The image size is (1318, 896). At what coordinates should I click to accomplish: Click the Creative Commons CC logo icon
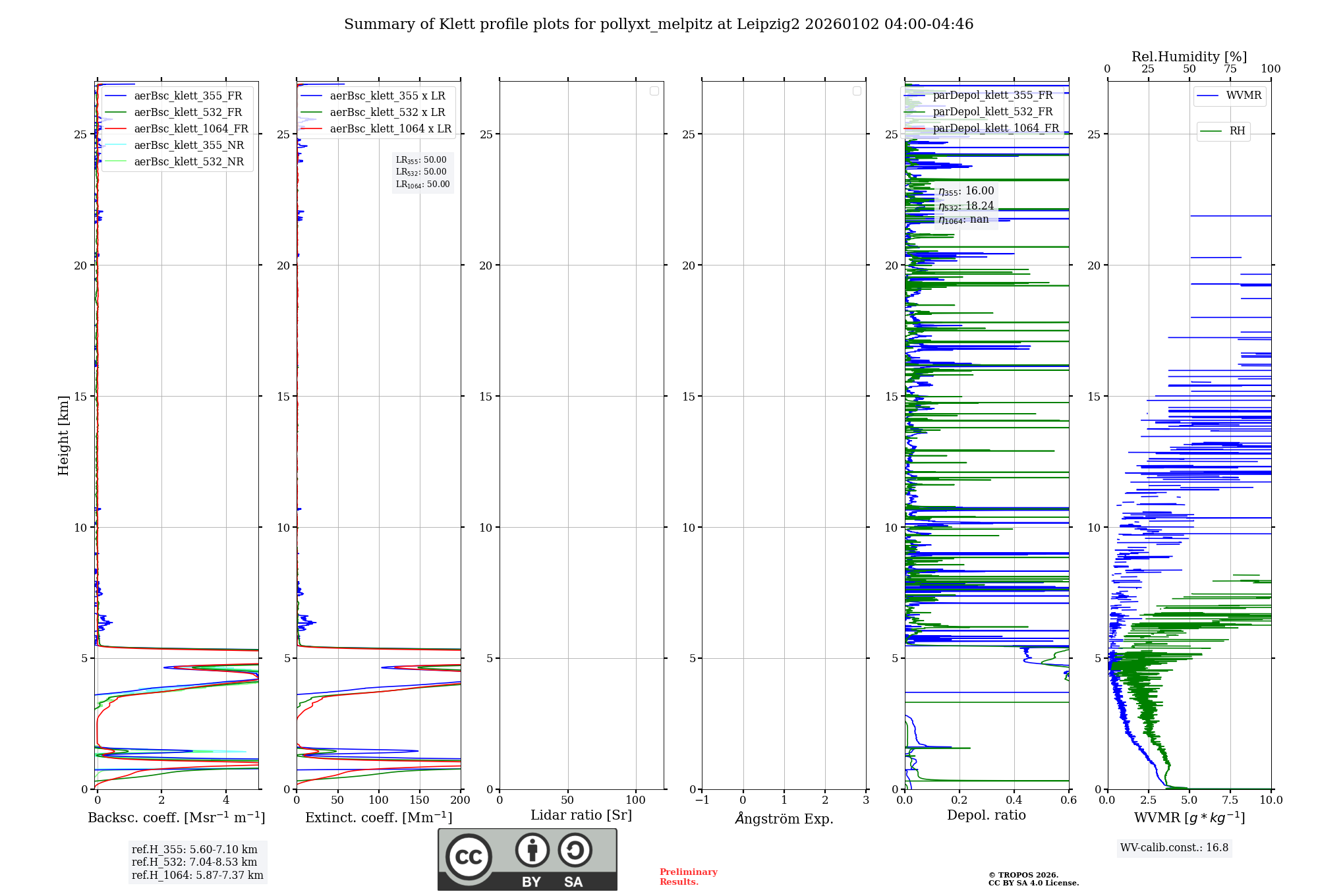469,856
